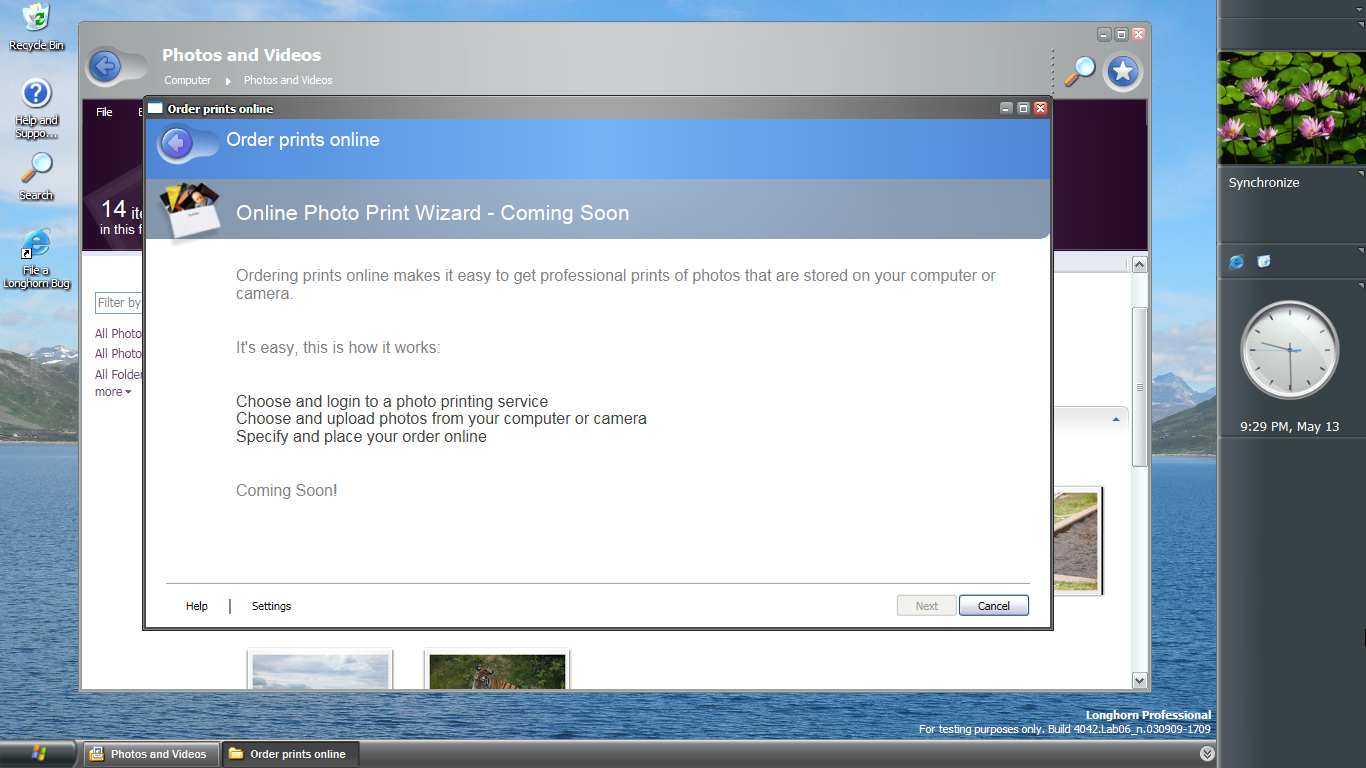Open the clock tile menu arrow
The height and width of the screenshot is (768, 1366).
pos(1359,286)
